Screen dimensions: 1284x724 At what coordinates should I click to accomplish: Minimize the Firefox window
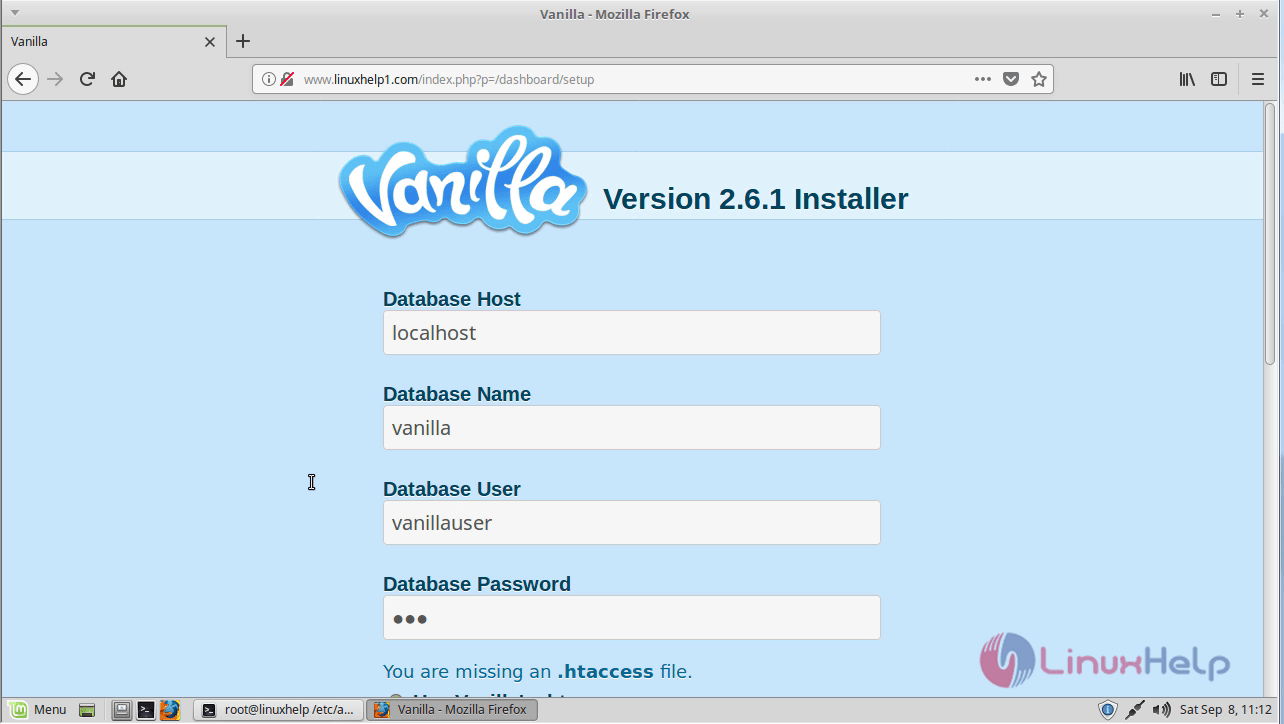[x=1217, y=14]
